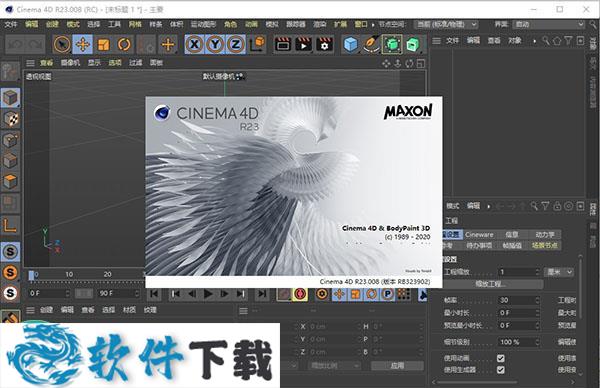Click the timeline playhead at frame 0
This screenshot has height=388, width=600.
tap(31, 276)
